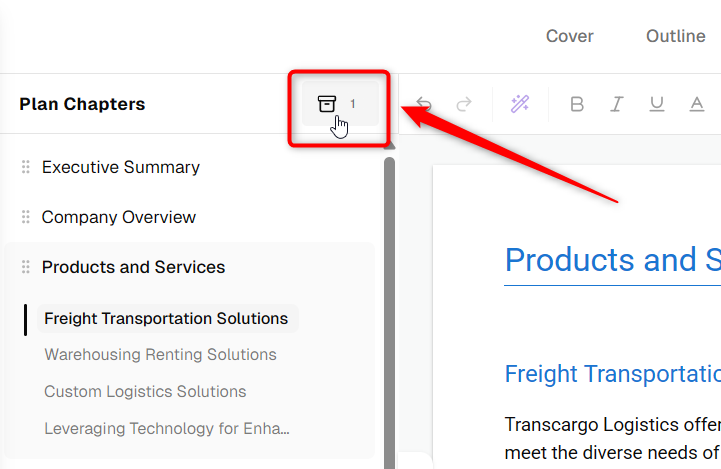Screen dimensions: 721x469
Task: Click the chapters panel vertical scrollbar
Action: click(x=389, y=313)
